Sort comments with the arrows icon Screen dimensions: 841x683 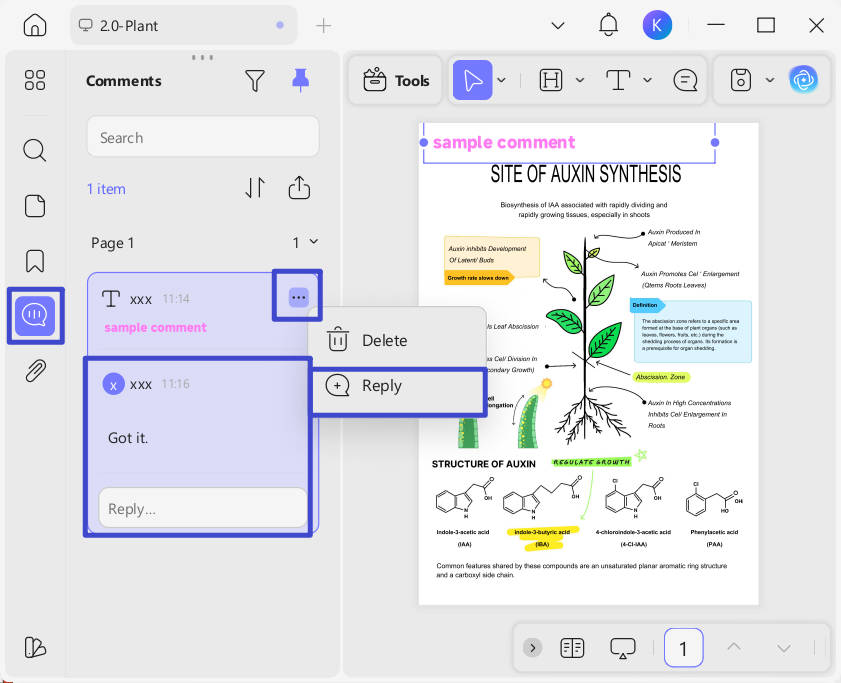point(255,188)
